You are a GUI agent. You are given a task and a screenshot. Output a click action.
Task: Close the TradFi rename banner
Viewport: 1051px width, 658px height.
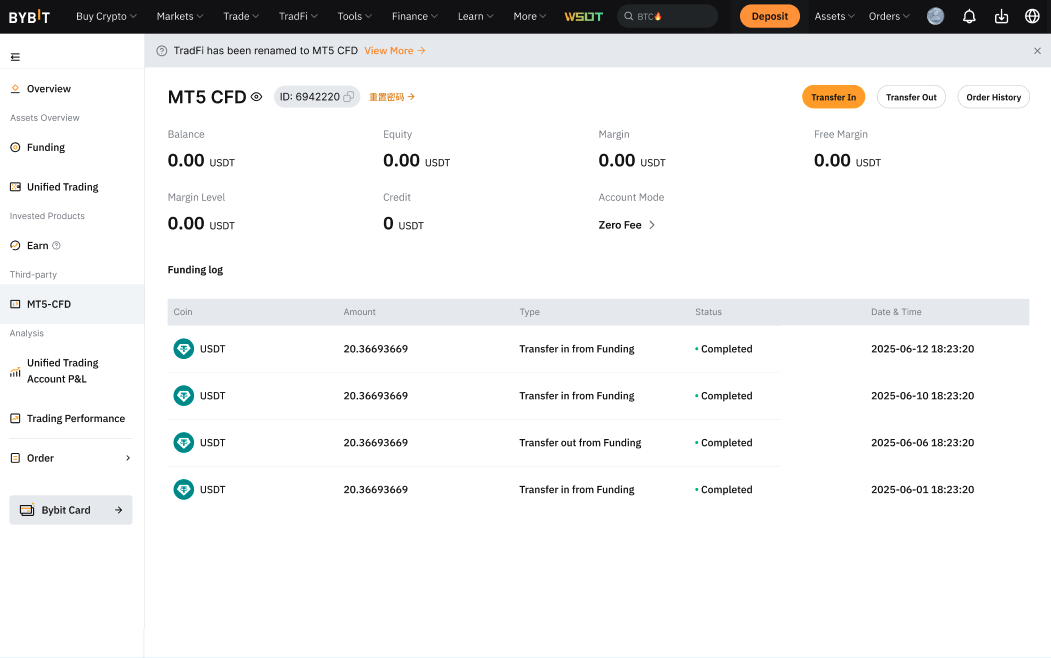(1037, 51)
